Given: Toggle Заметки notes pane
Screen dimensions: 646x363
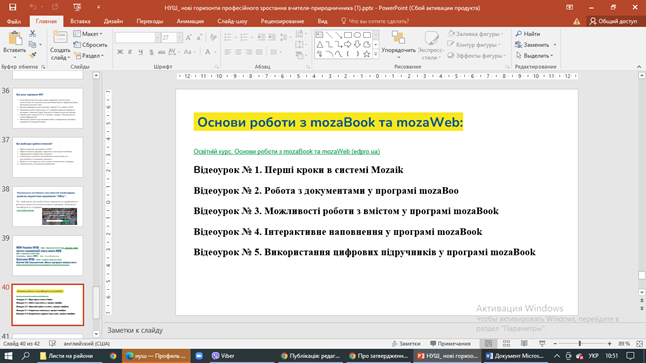Looking at the screenshot, I should pyautogui.click(x=406, y=343).
